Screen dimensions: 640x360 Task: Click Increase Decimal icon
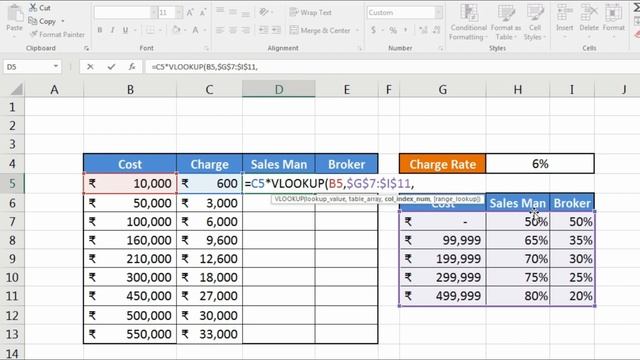point(423,30)
